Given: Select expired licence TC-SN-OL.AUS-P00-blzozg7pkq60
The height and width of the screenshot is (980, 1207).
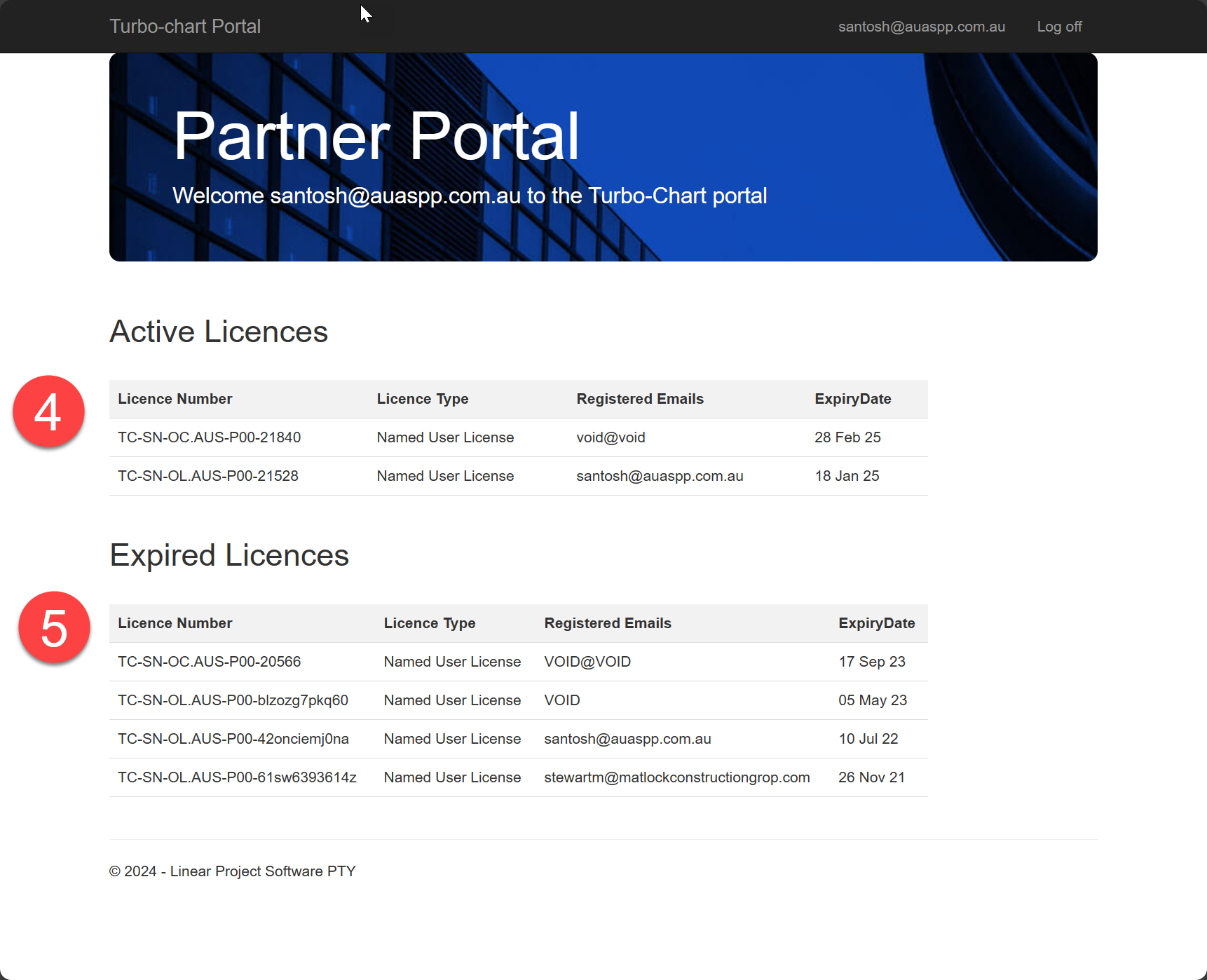Looking at the screenshot, I should (233, 700).
